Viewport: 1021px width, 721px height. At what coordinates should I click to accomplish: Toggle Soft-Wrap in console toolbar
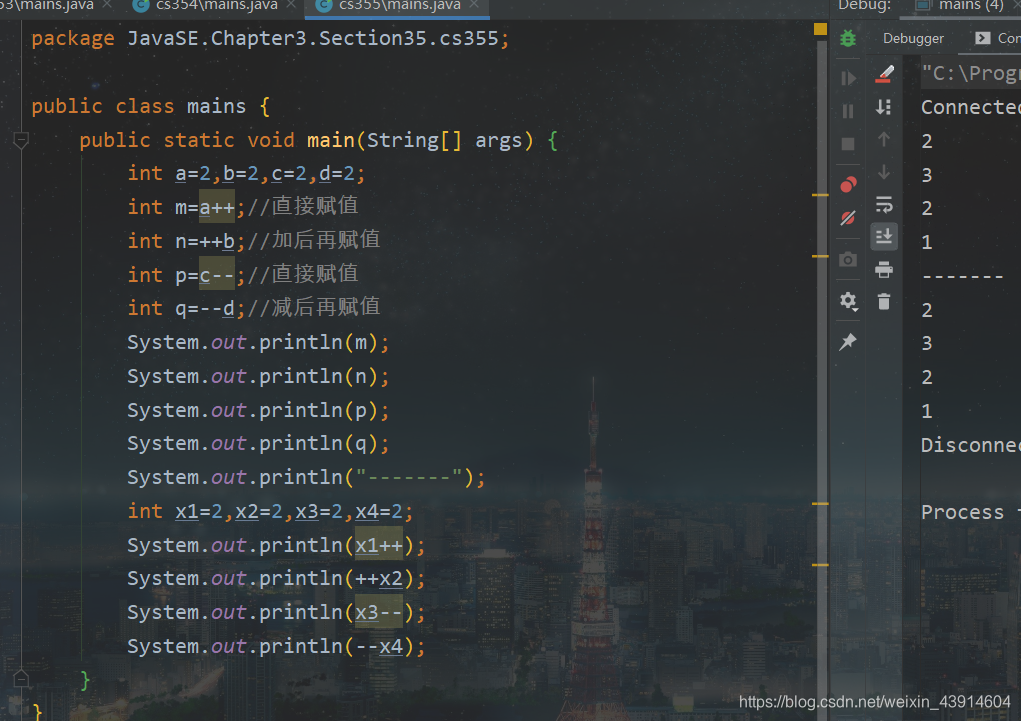click(x=884, y=205)
